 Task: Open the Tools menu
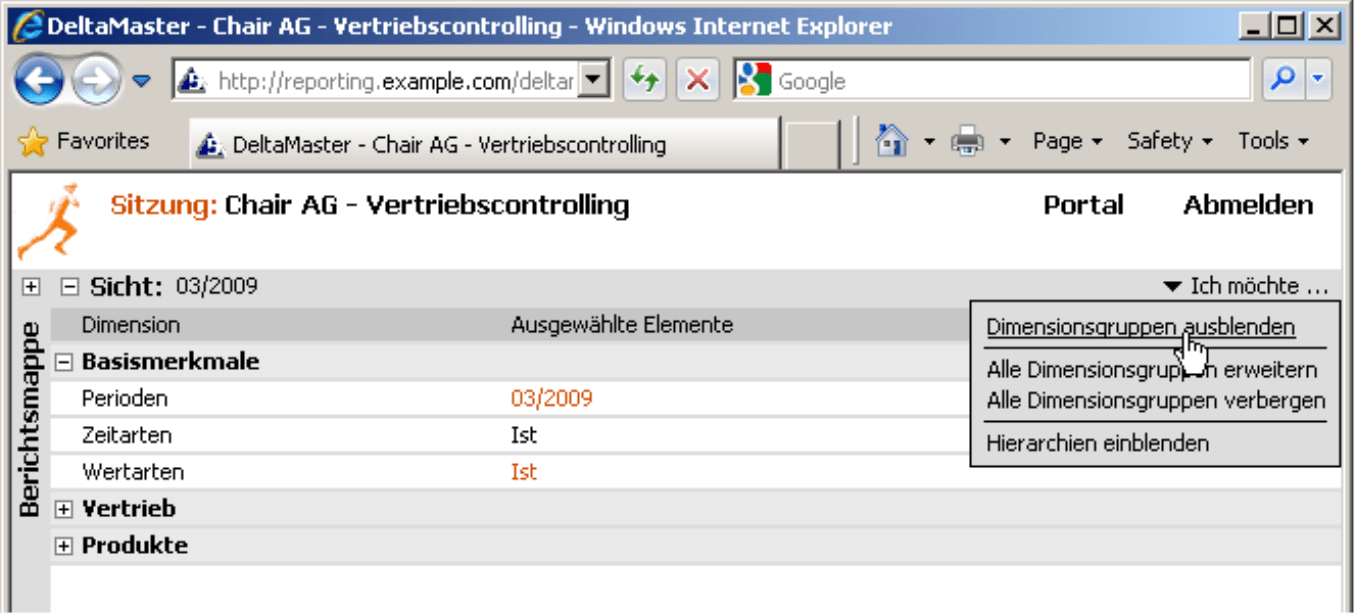(1273, 142)
